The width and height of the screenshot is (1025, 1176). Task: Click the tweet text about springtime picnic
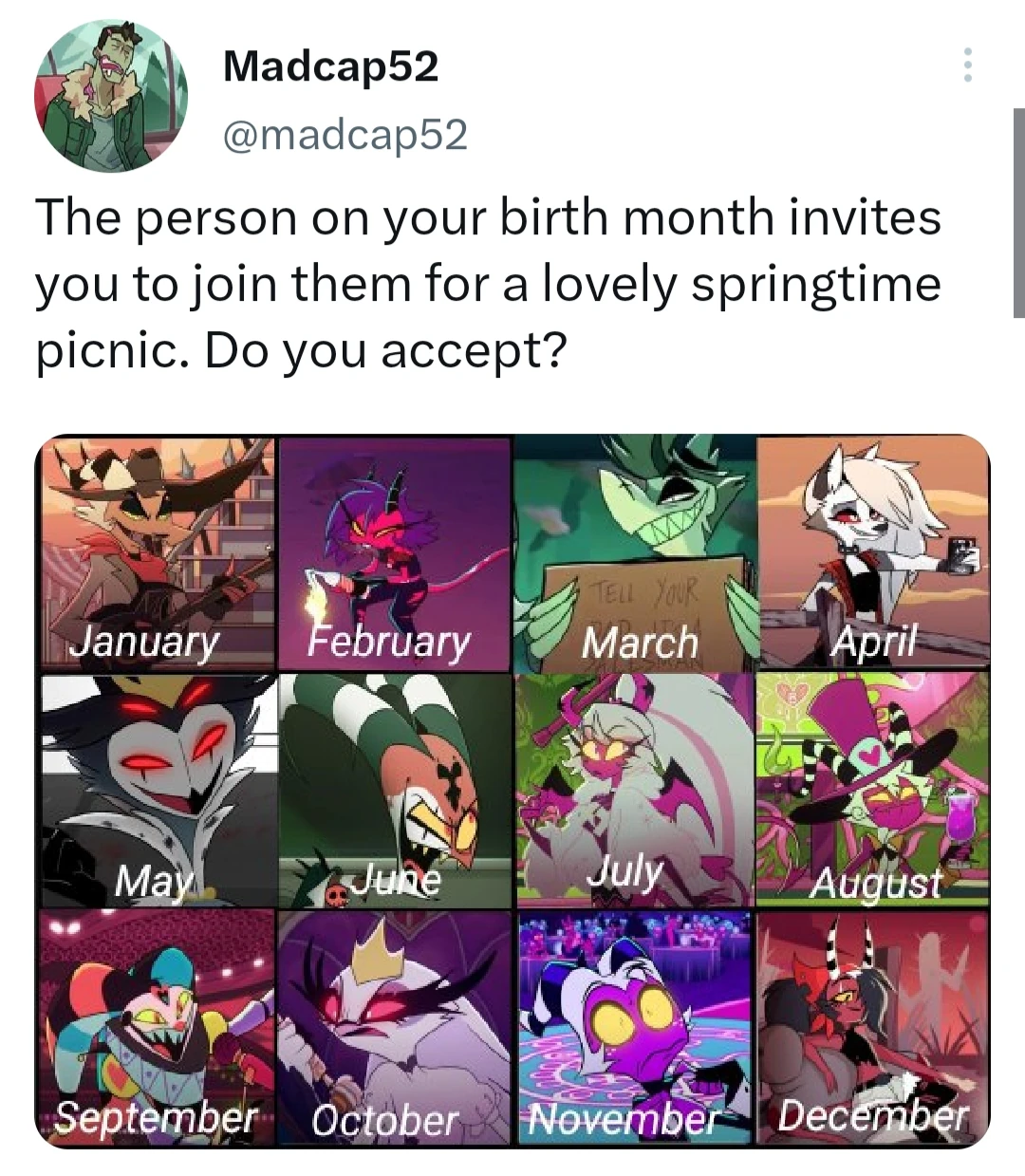[x=489, y=284]
